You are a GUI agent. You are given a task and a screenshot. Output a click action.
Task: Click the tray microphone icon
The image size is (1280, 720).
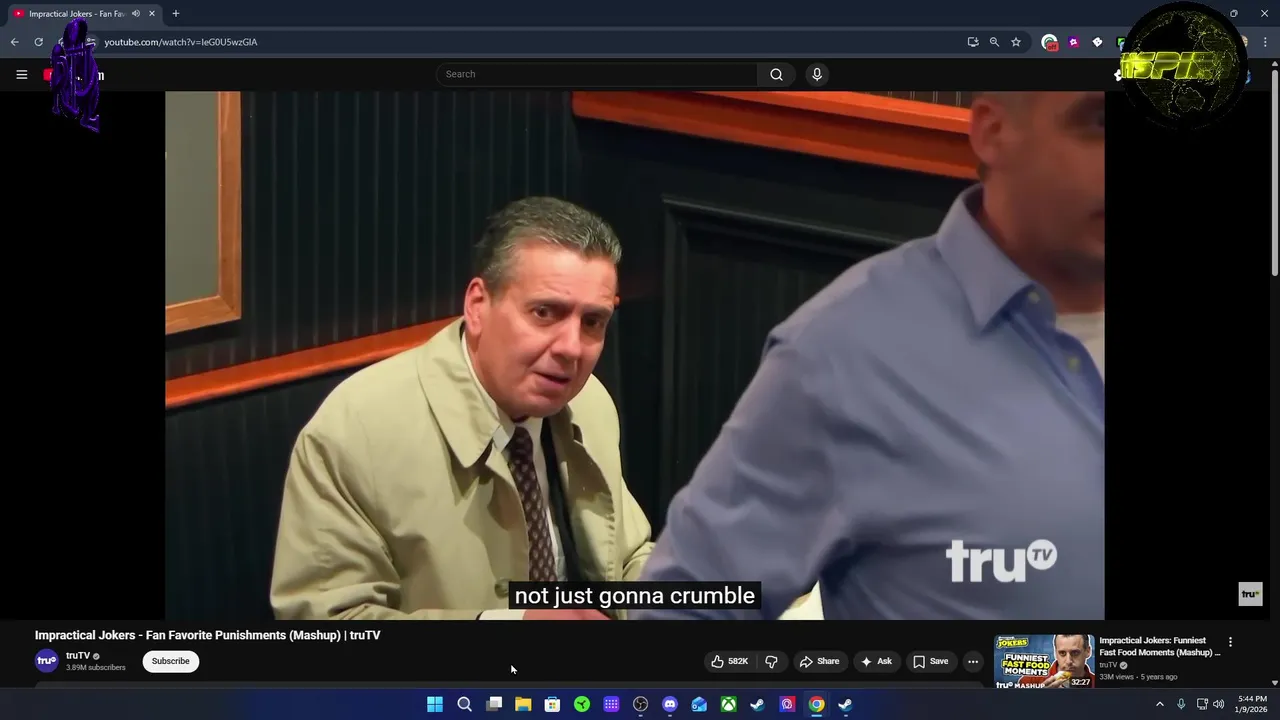pyautogui.click(x=1181, y=704)
